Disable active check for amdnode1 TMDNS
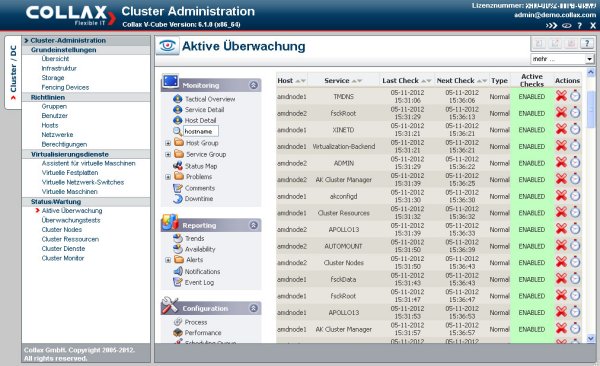Viewport: 600px width, 366px height. pyautogui.click(x=561, y=96)
